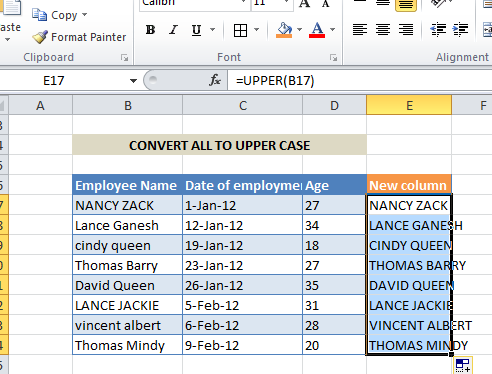Select column B header
The width and height of the screenshot is (492, 374).
tap(128, 106)
